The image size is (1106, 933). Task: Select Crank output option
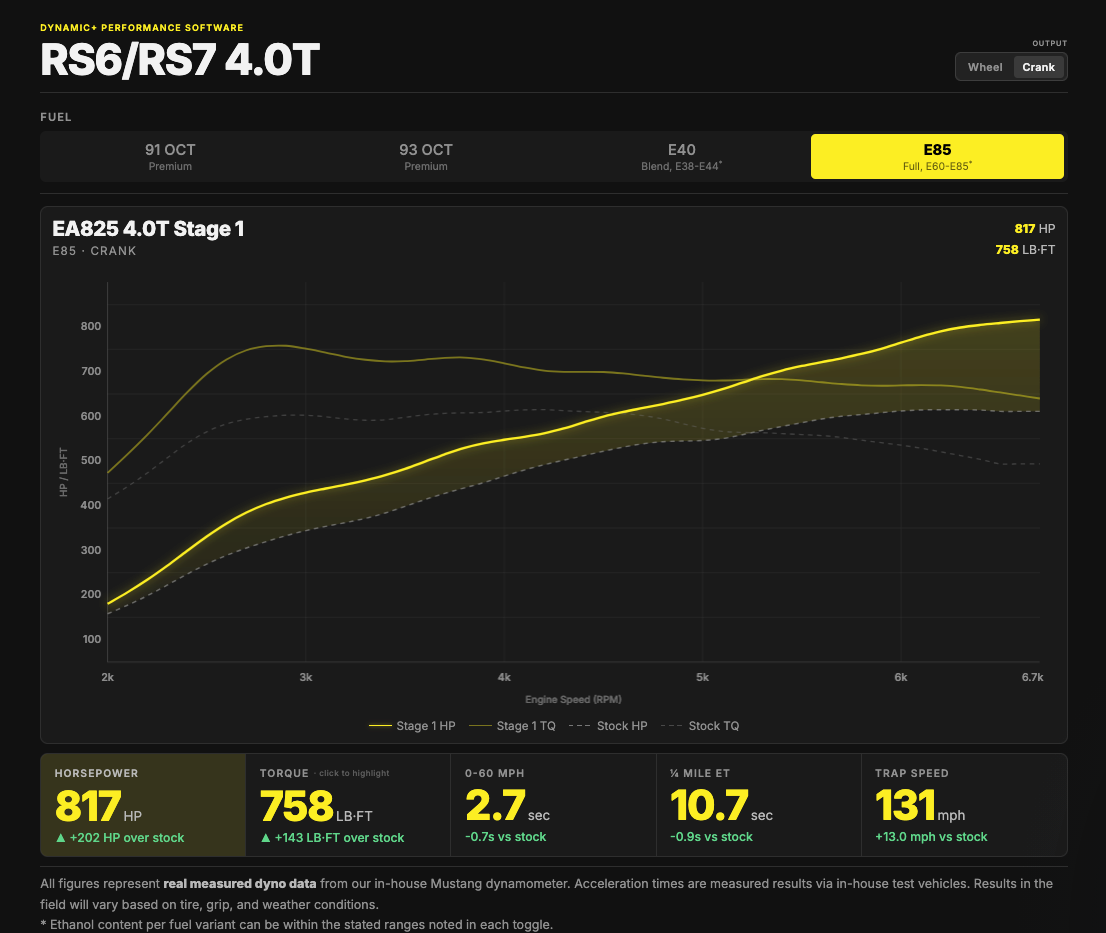(x=1038, y=67)
